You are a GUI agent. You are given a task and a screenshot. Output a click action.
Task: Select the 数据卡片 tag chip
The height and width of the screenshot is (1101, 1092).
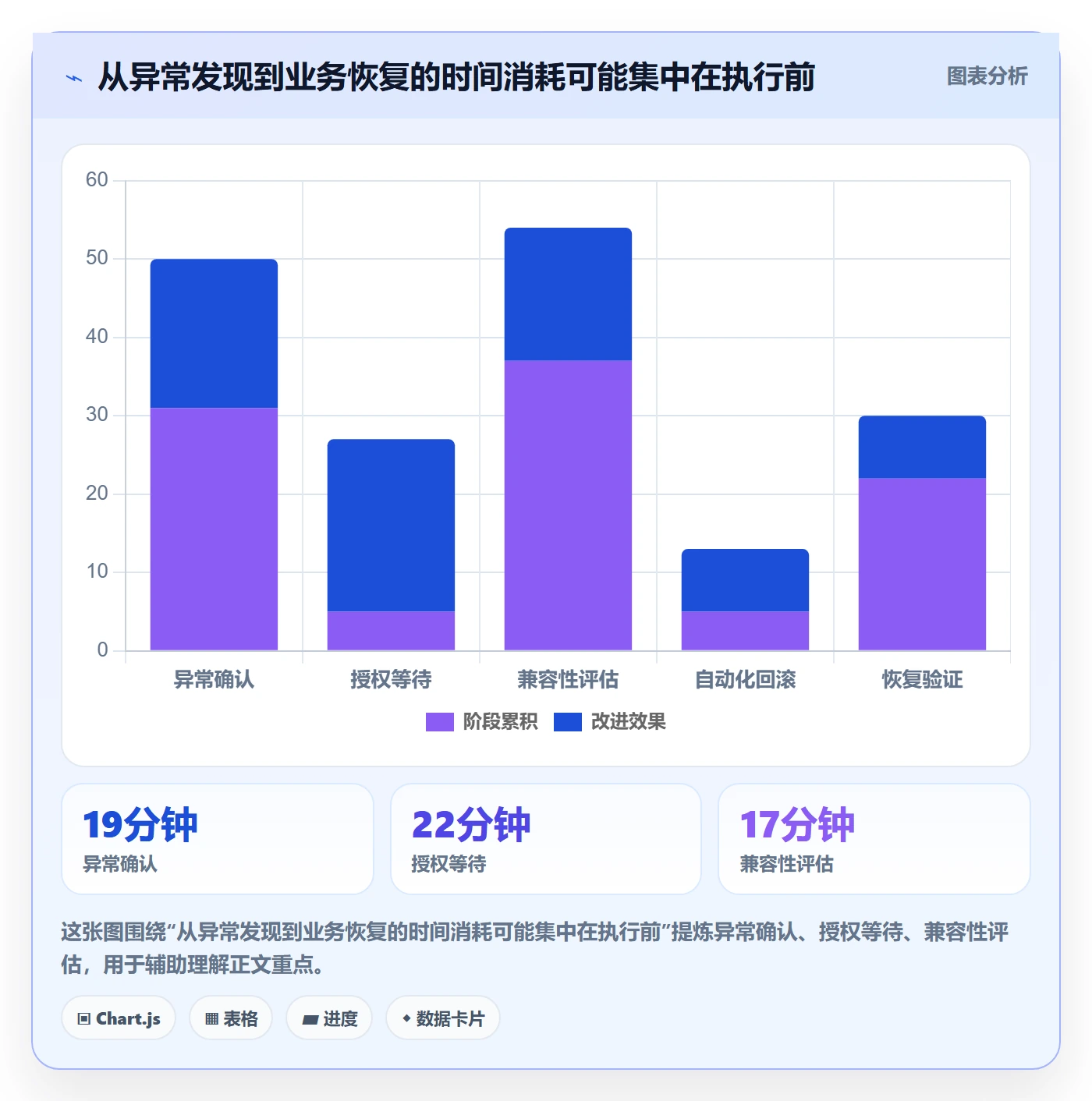pyautogui.click(x=443, y=1018)
